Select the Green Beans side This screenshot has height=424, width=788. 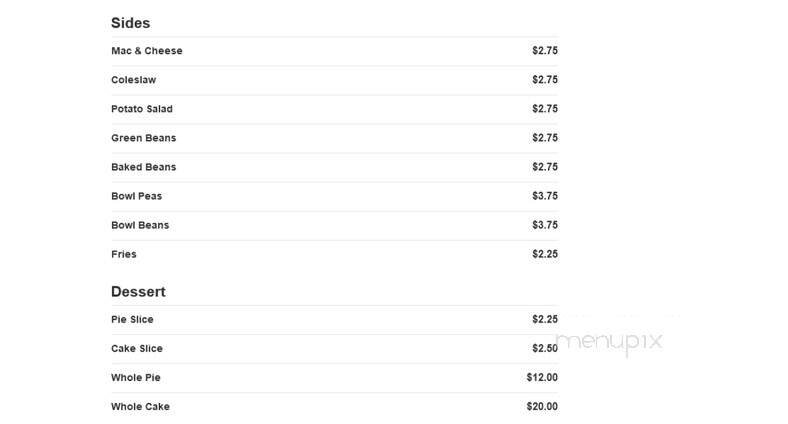click(143, 138)
